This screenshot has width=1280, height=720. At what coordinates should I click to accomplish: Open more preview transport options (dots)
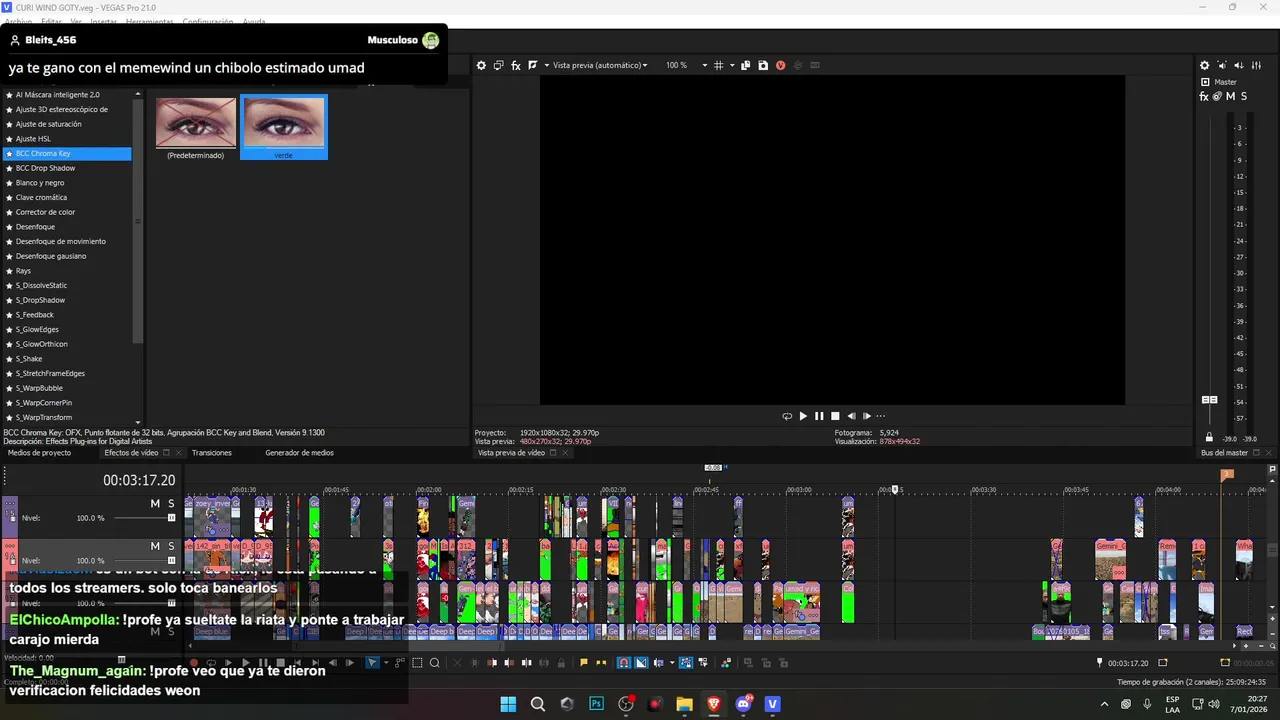[881, 416]
